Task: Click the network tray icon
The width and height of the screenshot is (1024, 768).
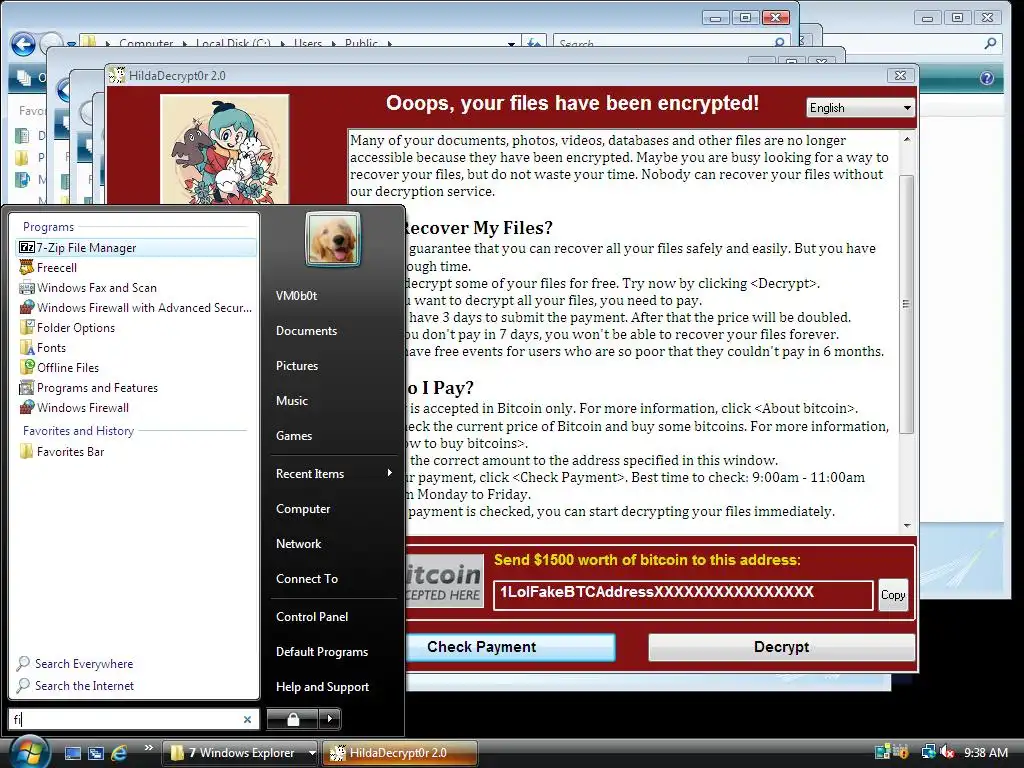Action: 928,753
